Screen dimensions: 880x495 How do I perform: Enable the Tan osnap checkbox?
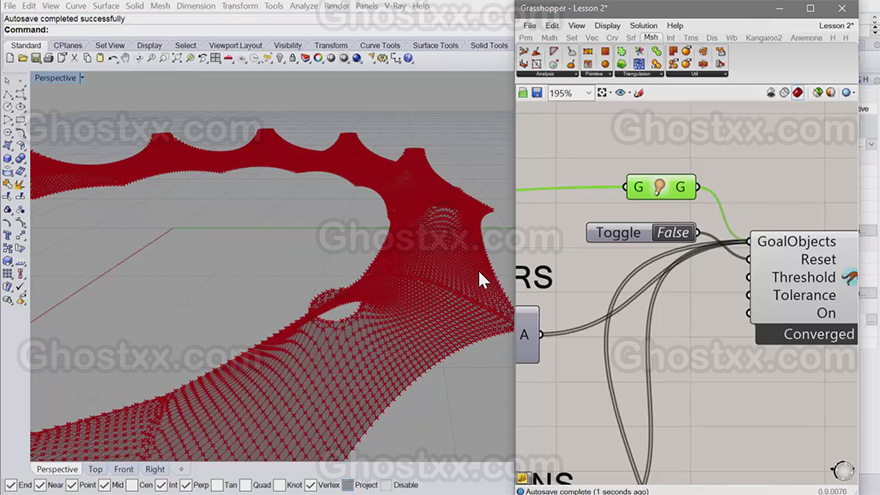pos(217,485)
